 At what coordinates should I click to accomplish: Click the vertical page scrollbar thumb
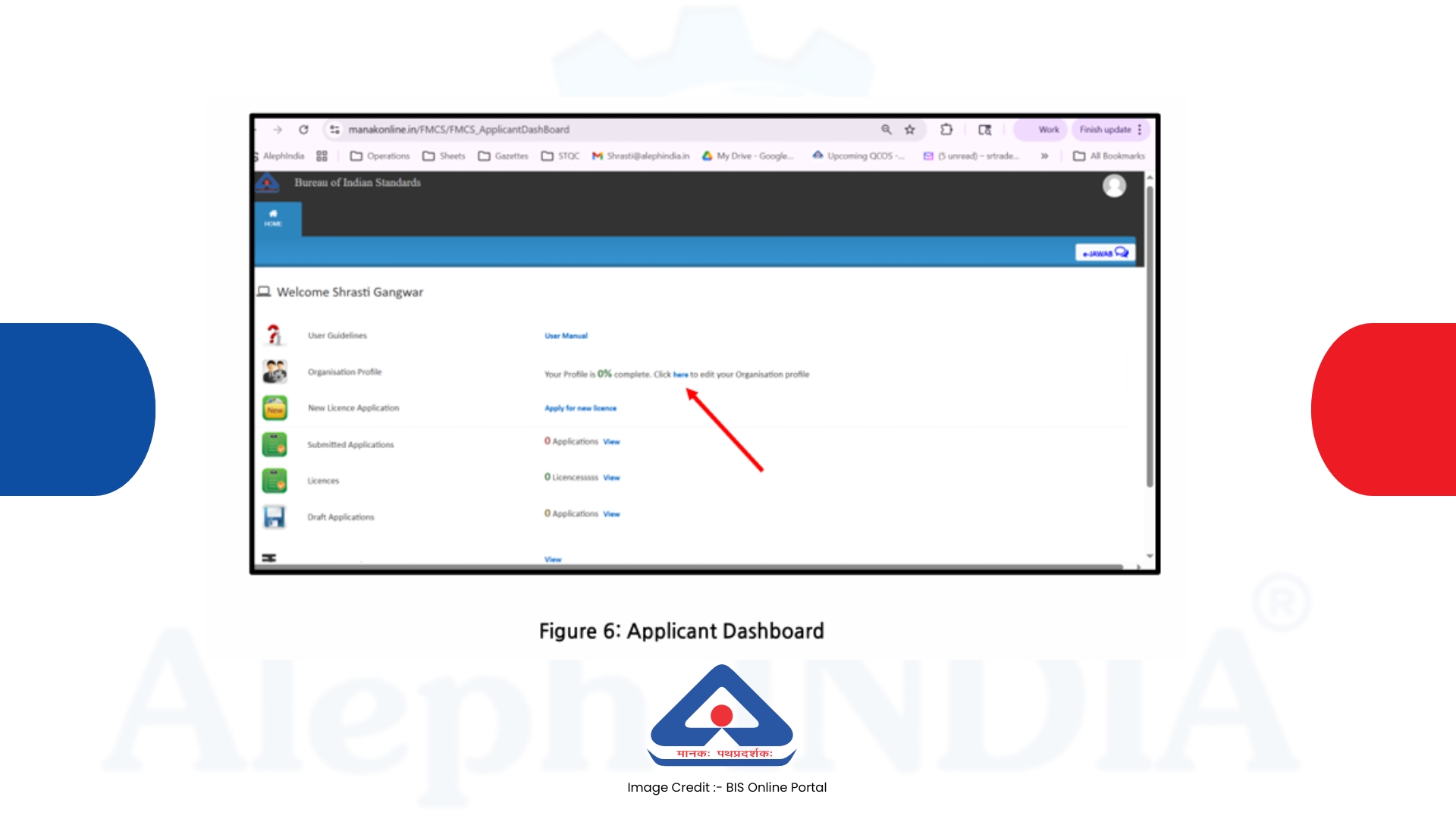pyautogui.click(x=1150, y=336)
